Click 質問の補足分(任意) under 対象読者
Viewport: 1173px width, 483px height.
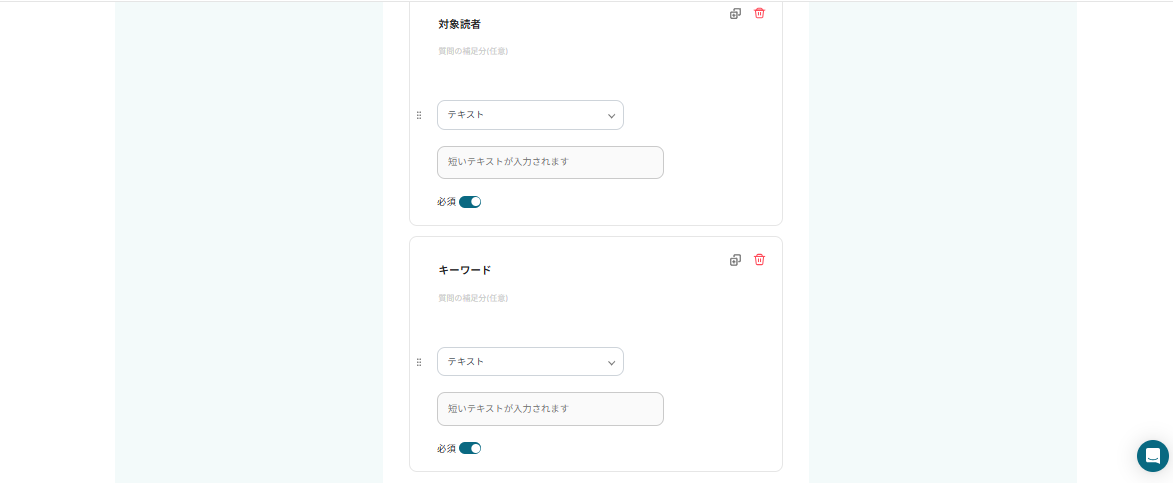click(474, 52)
